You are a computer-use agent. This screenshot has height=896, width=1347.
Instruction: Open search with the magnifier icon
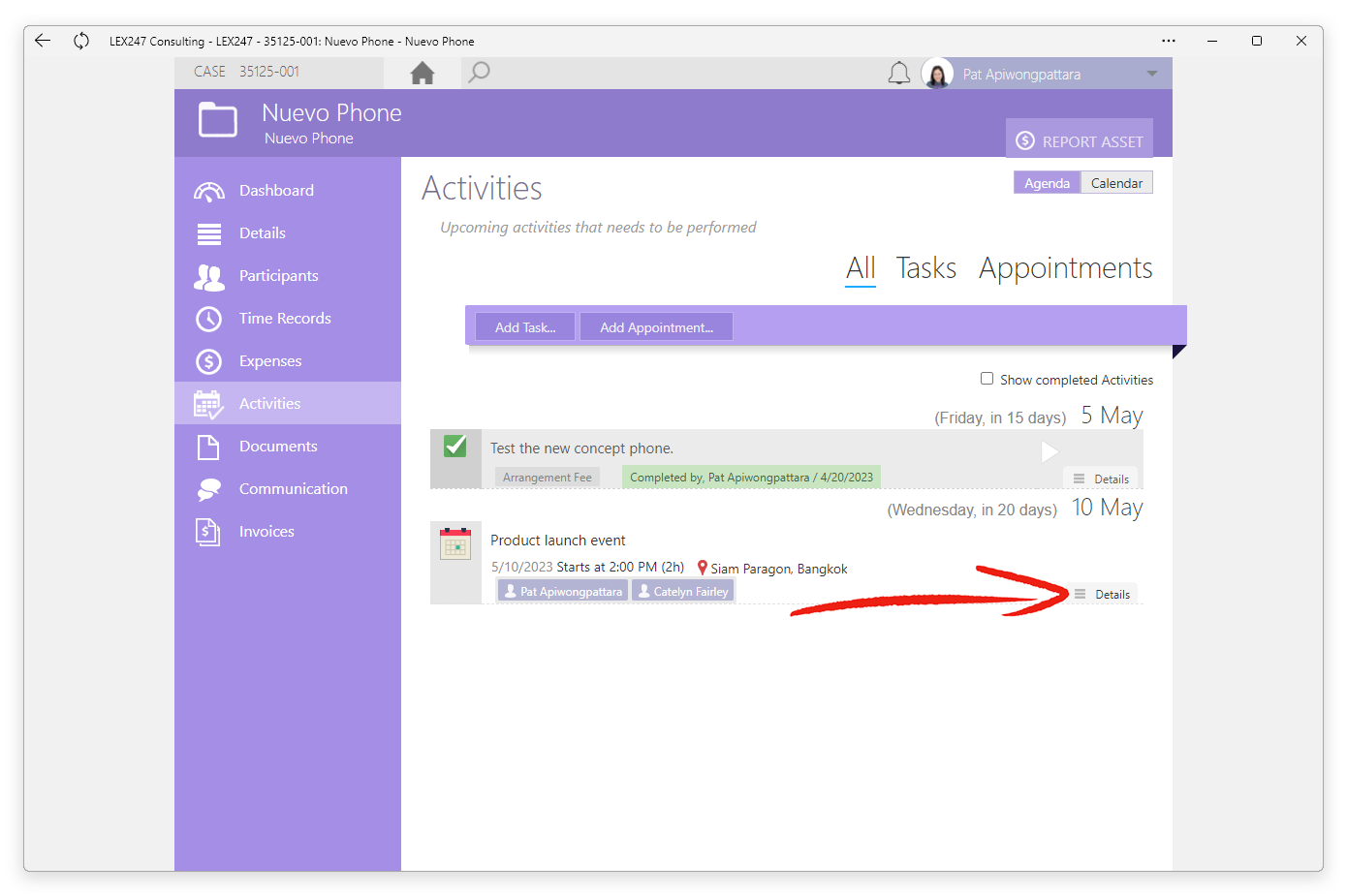tap(479, 73)
